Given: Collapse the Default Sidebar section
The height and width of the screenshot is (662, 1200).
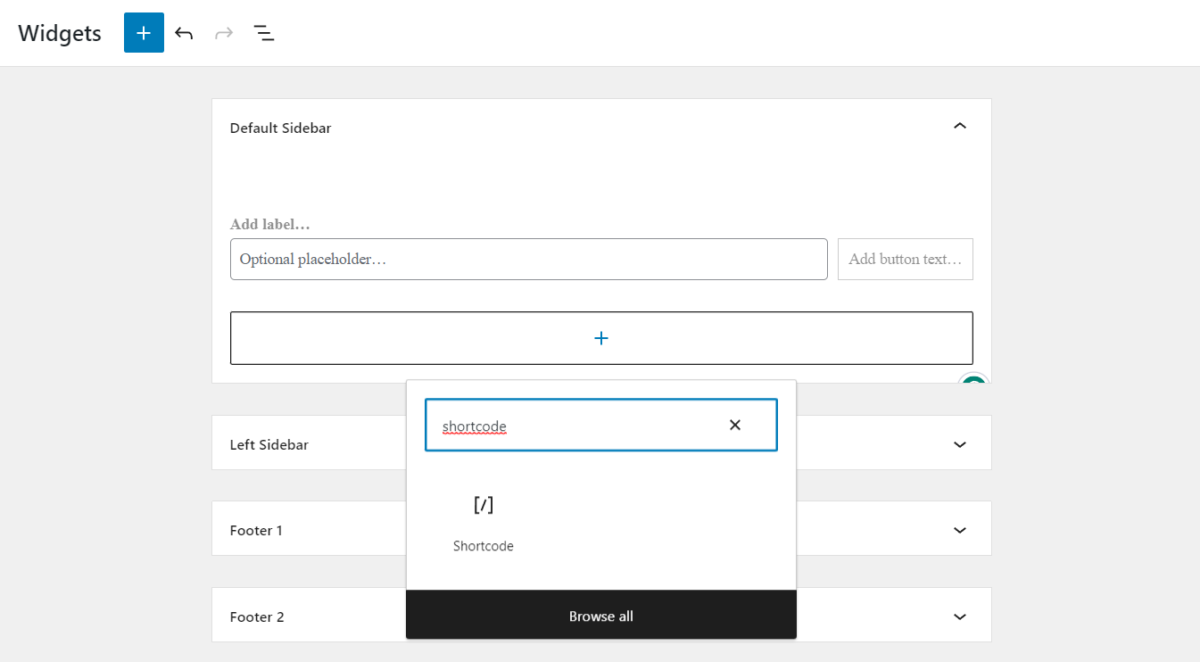Looking at the screenshot, I should 959,126.
